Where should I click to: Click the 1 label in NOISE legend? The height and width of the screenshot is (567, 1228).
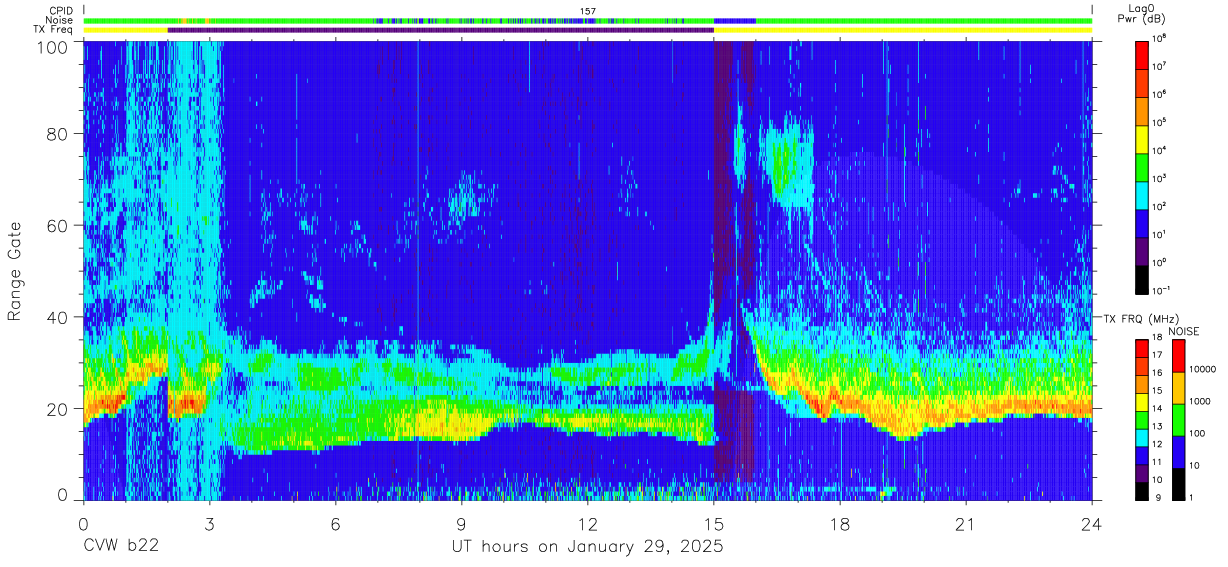1193,498
